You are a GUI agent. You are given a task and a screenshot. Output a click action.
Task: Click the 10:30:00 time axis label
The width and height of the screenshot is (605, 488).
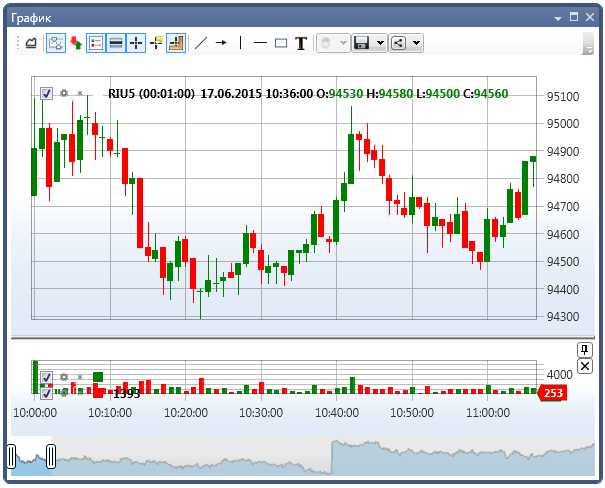261,413
